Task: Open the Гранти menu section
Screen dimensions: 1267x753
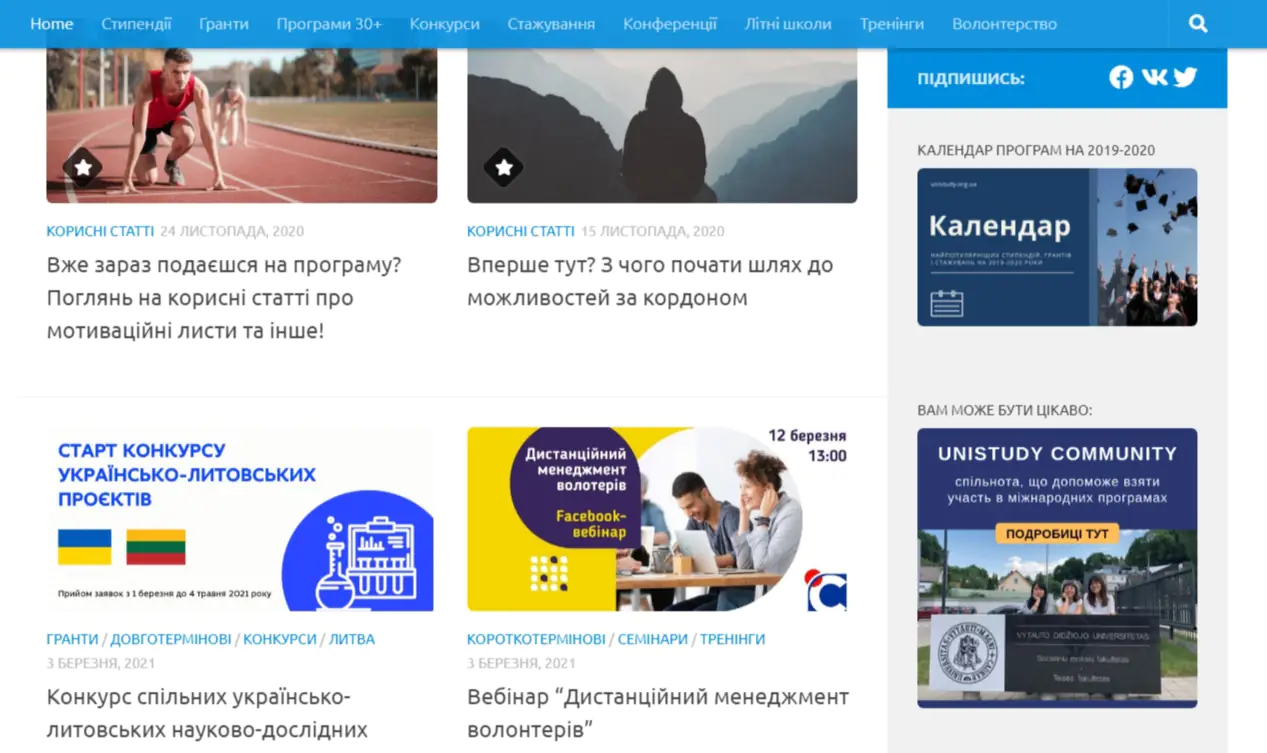Action: [x=224, y=24]
